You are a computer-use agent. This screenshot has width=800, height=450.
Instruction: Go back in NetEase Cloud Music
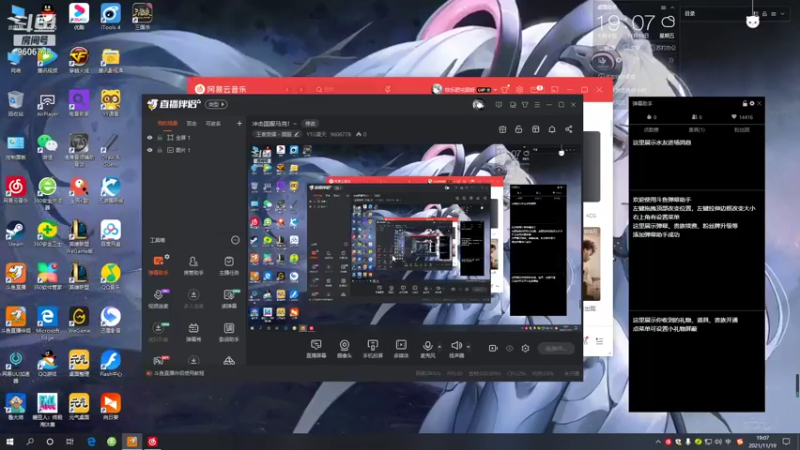tap(287, 89)
